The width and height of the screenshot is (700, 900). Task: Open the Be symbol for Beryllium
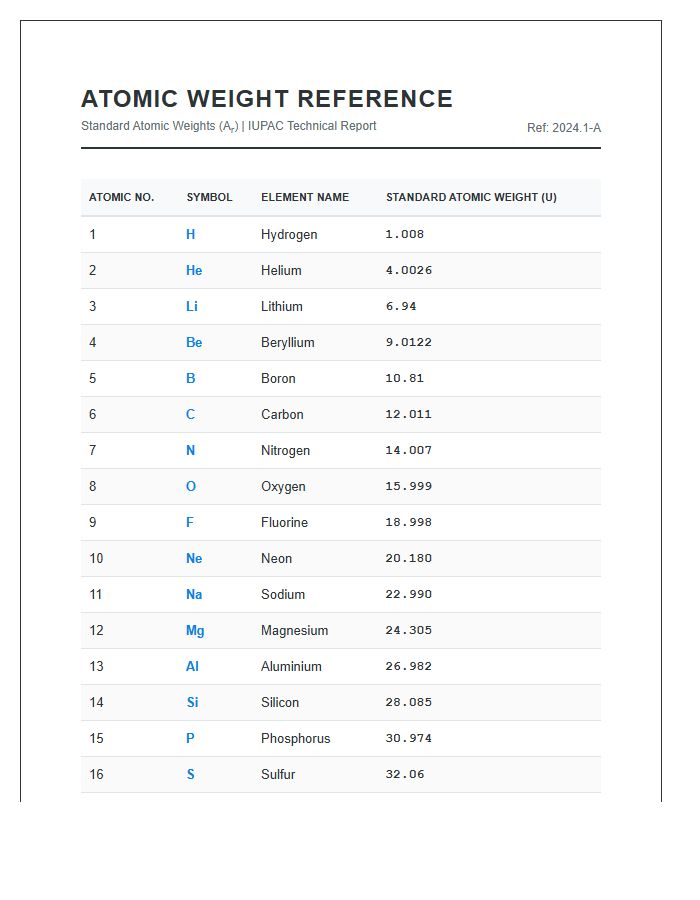coord(194,342)
